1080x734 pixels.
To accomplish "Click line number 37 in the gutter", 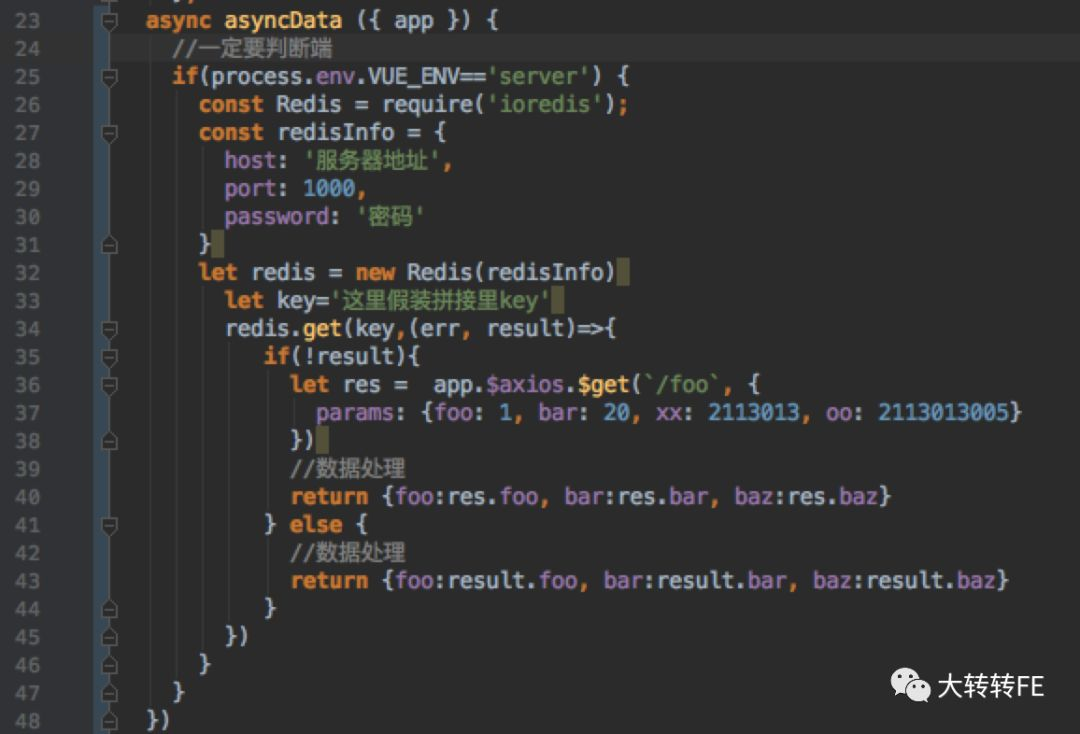I will [28, 413].
